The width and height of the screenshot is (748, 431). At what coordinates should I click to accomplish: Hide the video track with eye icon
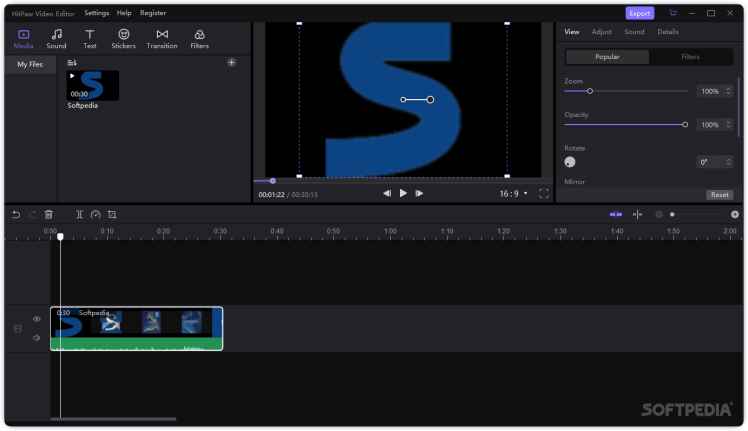[x=37, y=319]
